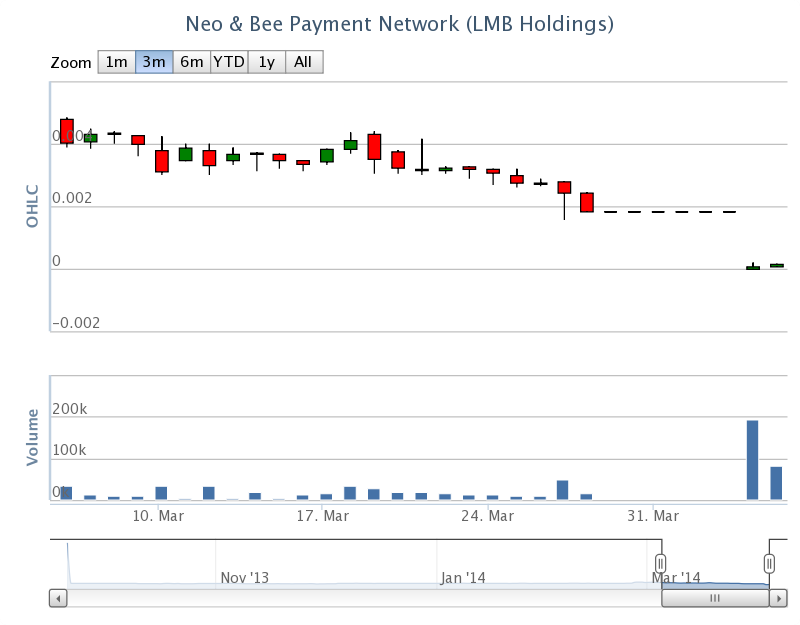Select the 1m zoom range
The height and width of the screenshot is (625, 800).
coord(116,62)
